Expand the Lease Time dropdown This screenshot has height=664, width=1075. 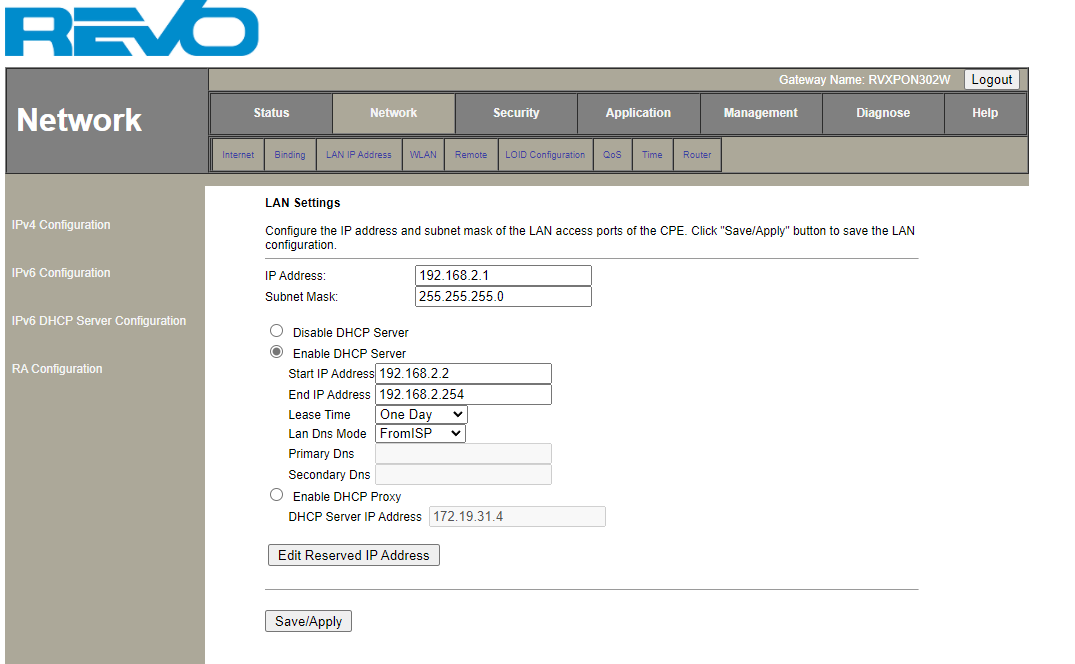point(421,414)
